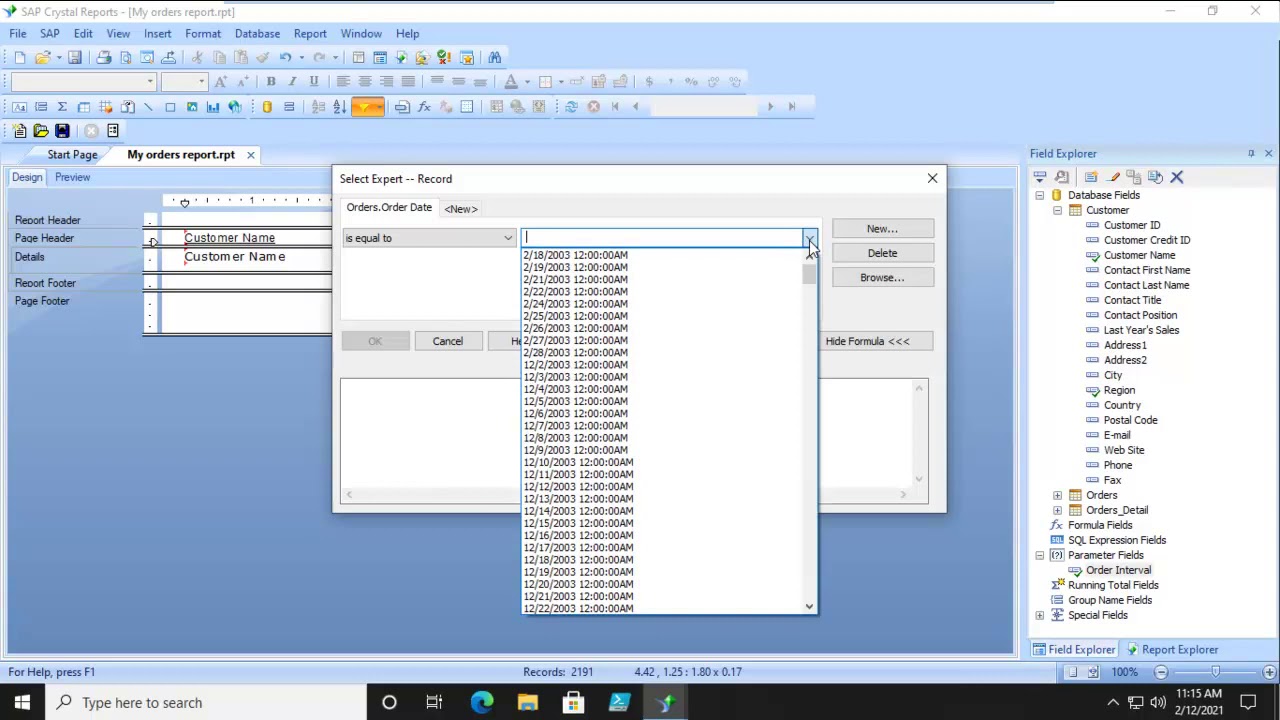The width and height of the screenshot is (1280, 720).
Task: Toggle Underline formatting
Action: pyautogui.click(x=314, y=81)
